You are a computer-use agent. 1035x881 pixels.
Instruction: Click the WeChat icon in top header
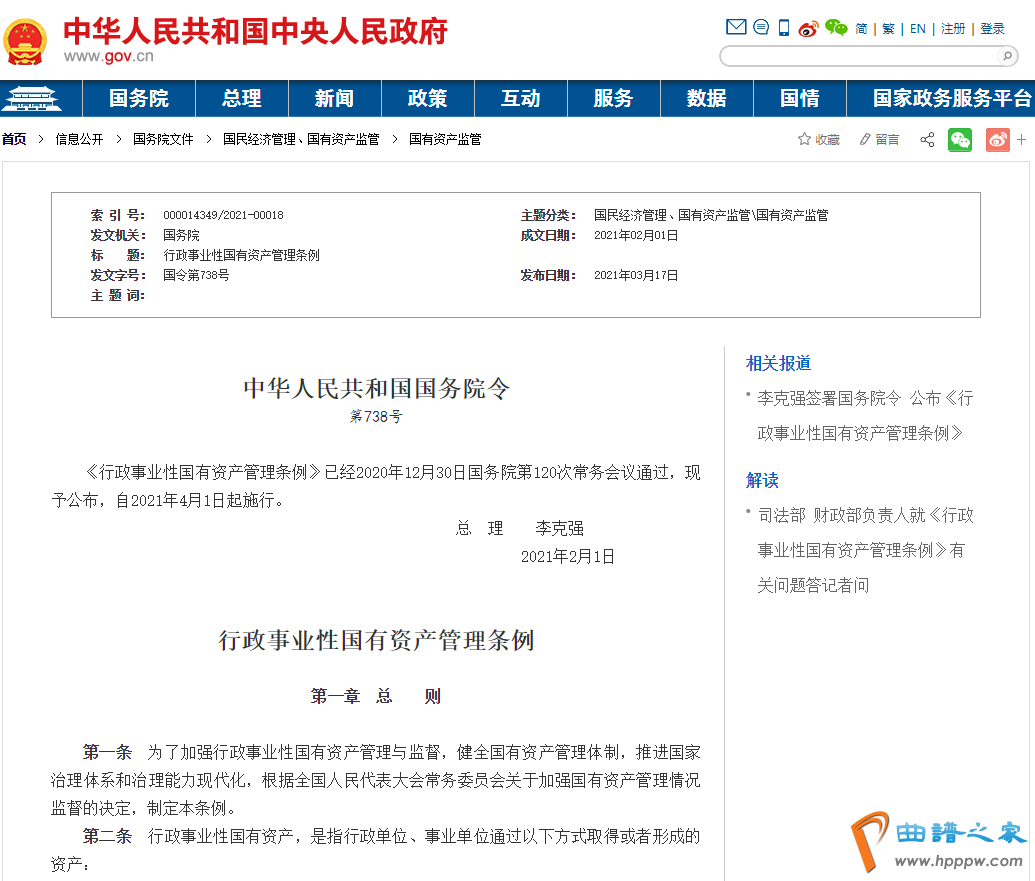pos(836,28)
